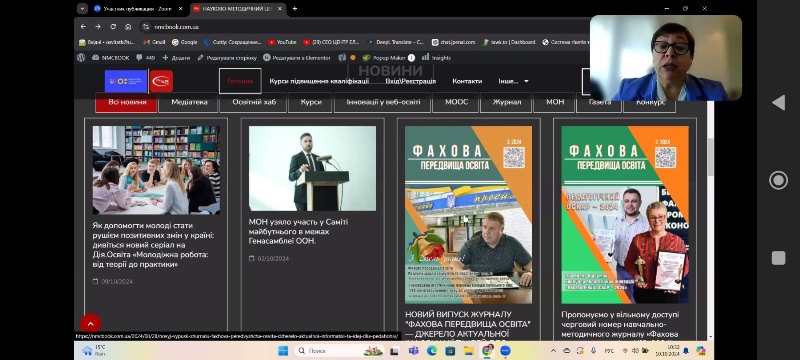Click Редагувати в Elementor
Viewport: 800px width, 360px height.
(297, 58)
